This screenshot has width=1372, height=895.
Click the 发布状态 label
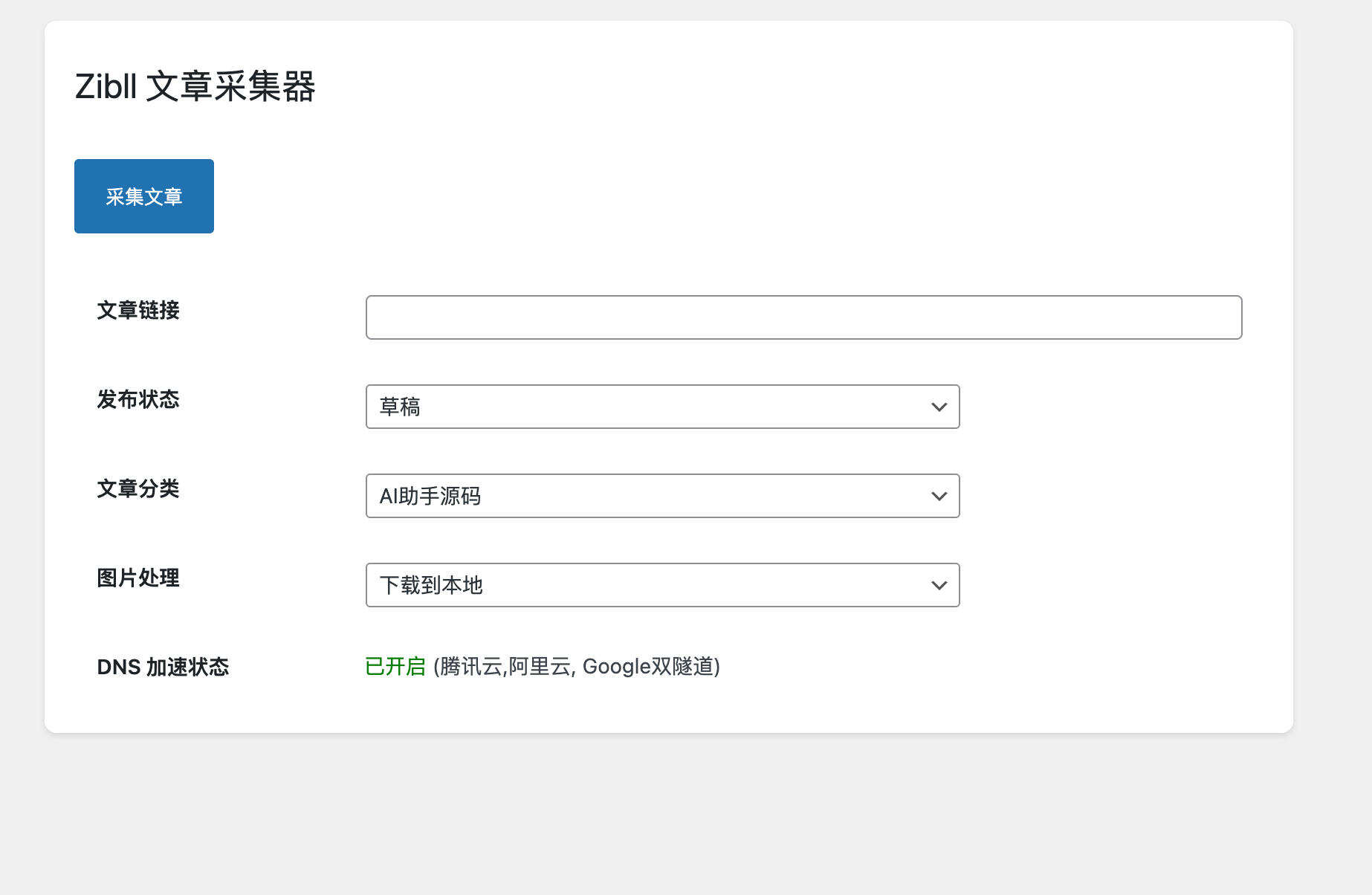point(138,400)
